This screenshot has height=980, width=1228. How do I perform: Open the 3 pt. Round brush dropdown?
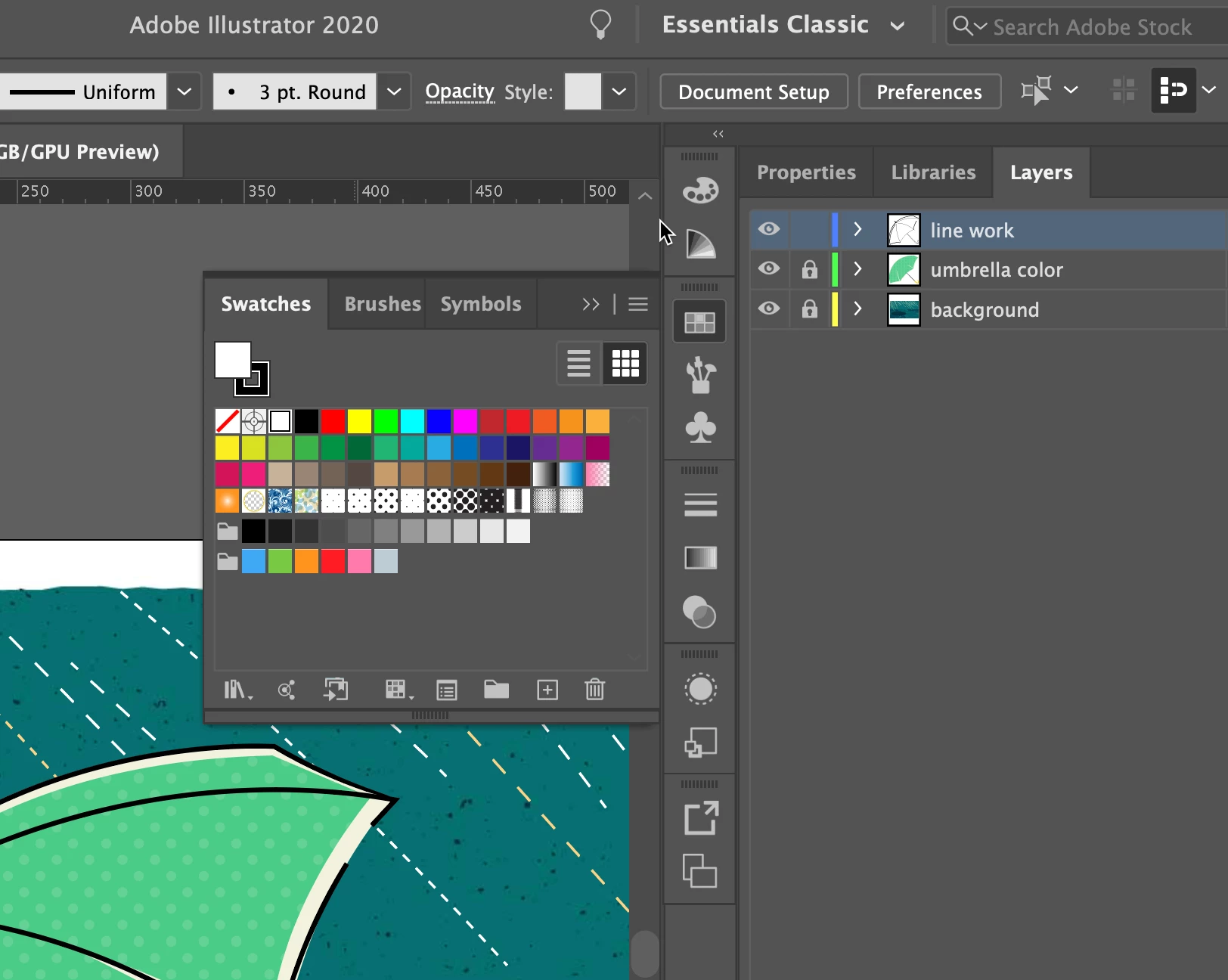(394, 91)
